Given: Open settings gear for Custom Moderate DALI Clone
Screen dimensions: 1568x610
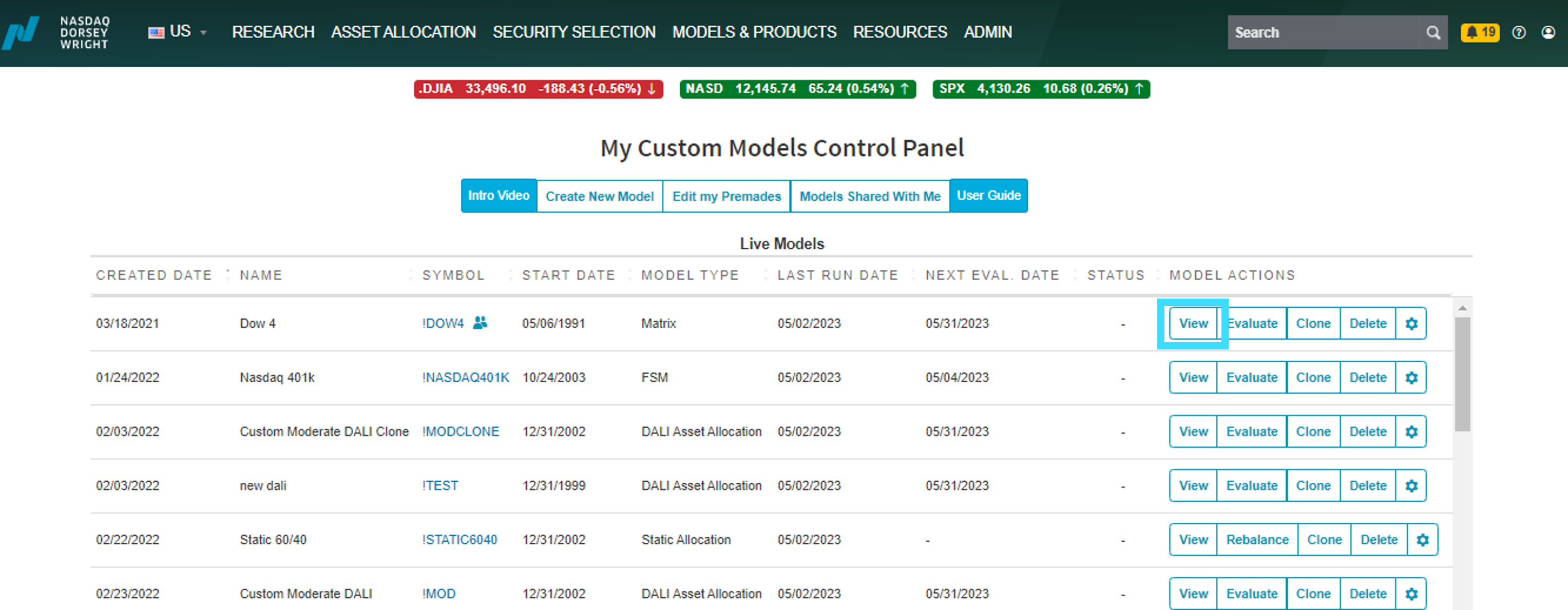Looking at the screenshot, I should (x=1411, y=432).
